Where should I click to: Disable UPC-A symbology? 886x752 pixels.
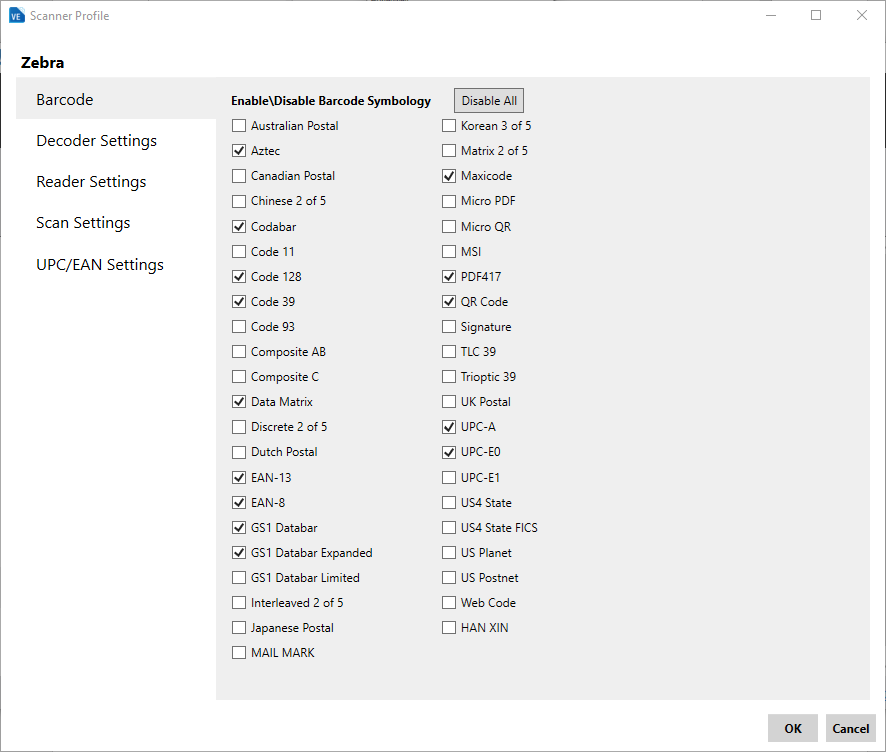[x=448, y=426]
